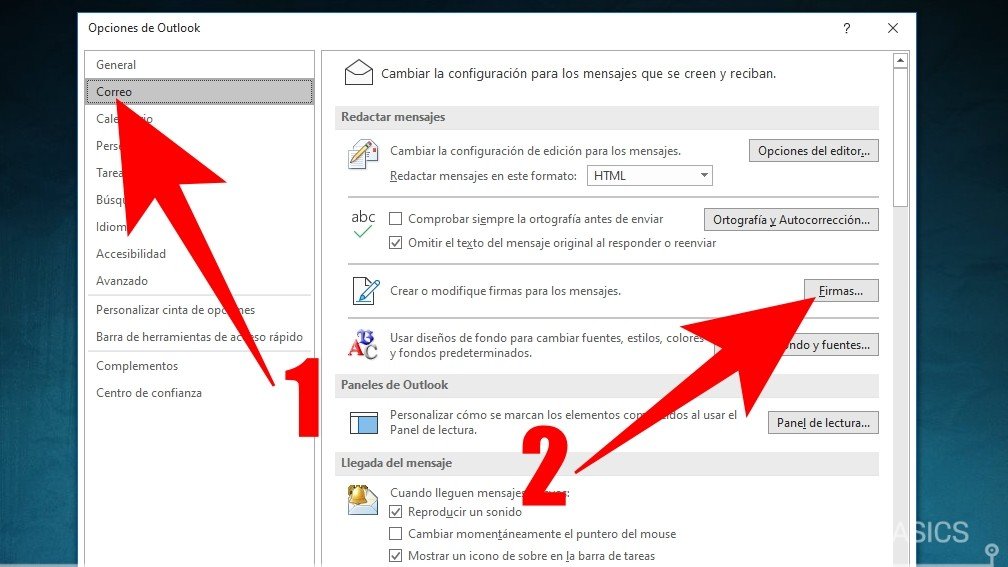Image resolution: width=1008 pixels, height=567 pixels.
Task: Click the Reading pane layout icon
Action: pos(364,423)
